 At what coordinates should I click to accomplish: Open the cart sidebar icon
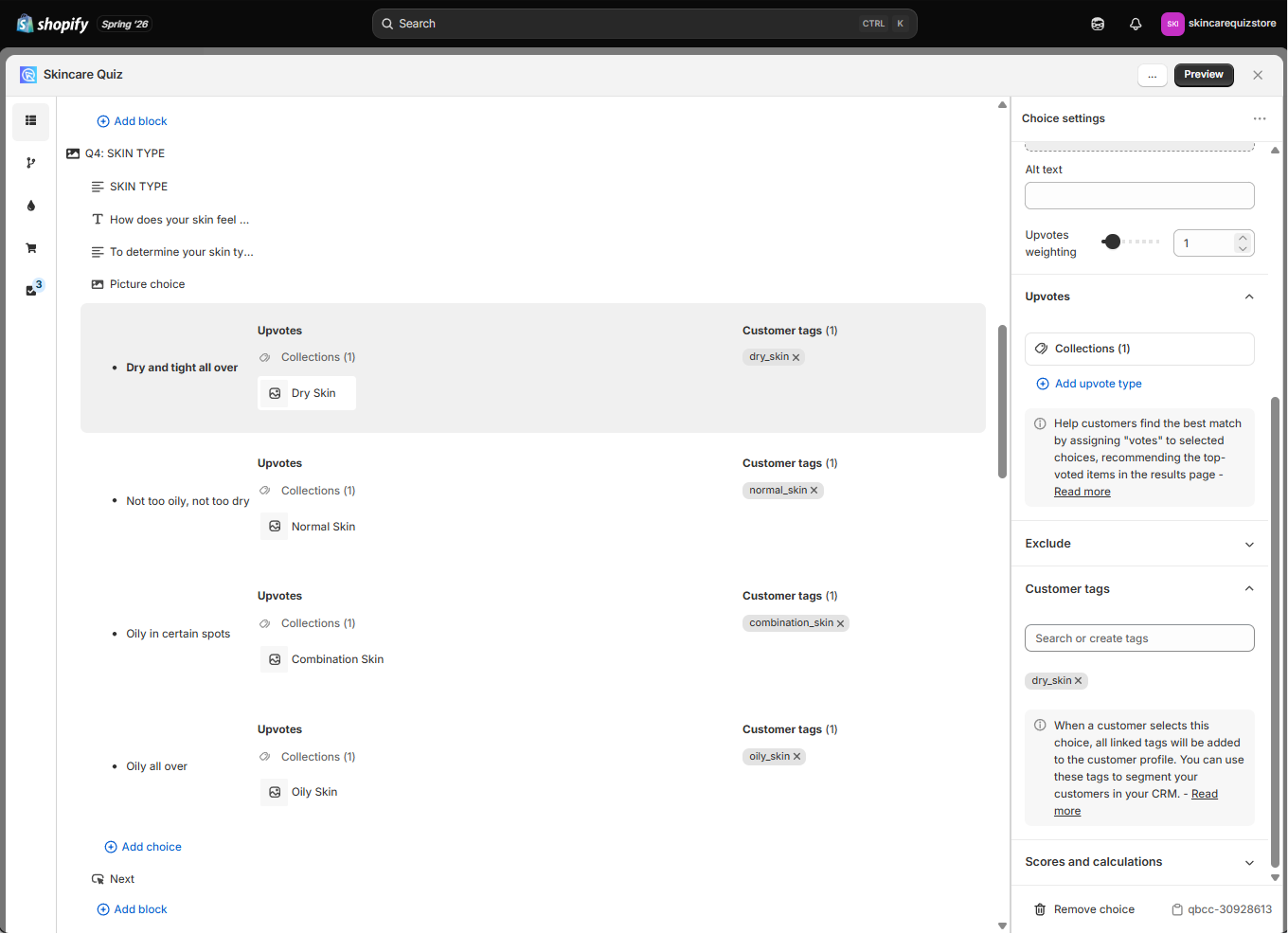[x=30, y=248]
